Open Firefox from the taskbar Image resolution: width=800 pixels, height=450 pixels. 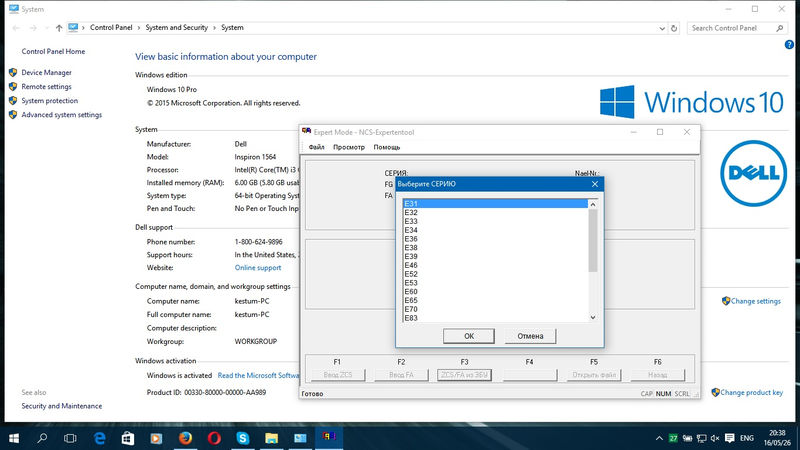click(185, 438)
